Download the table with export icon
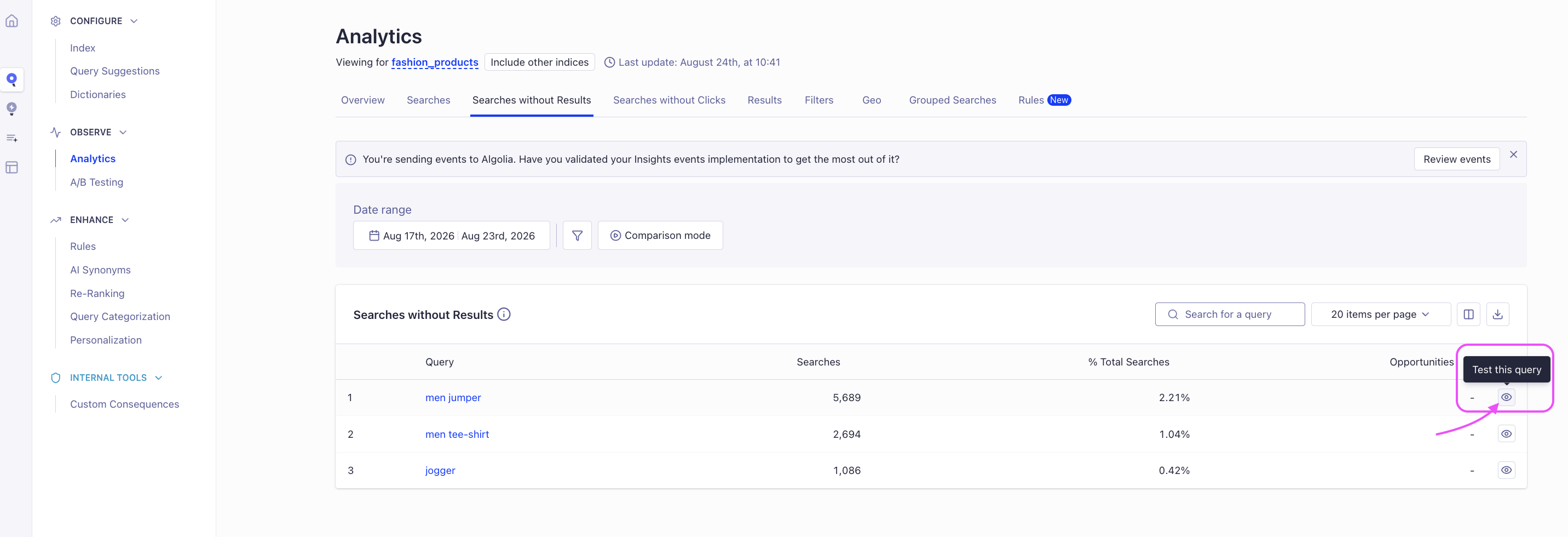 click(x=1497, y=315)
